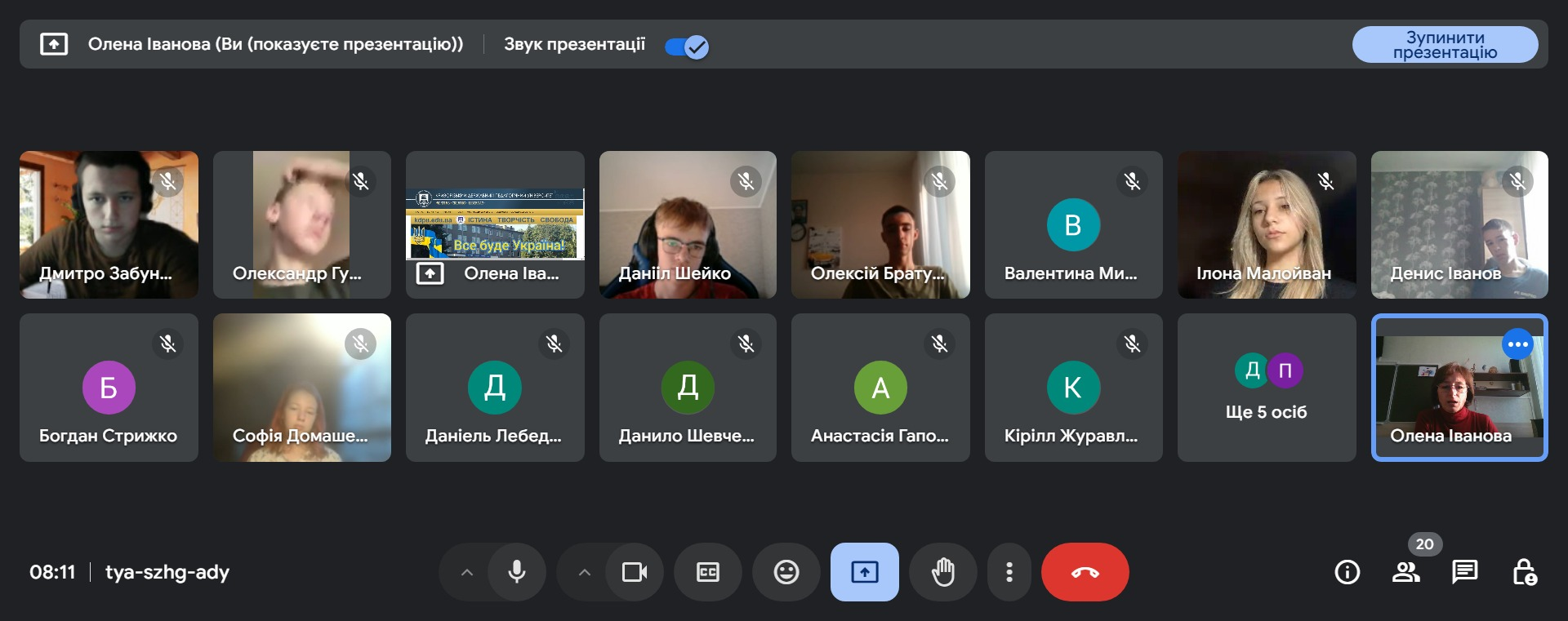Screen dimensions: 1568x621
Task: Click muted mic icon on Софія Домаше tile
Action: coord(360,344)
